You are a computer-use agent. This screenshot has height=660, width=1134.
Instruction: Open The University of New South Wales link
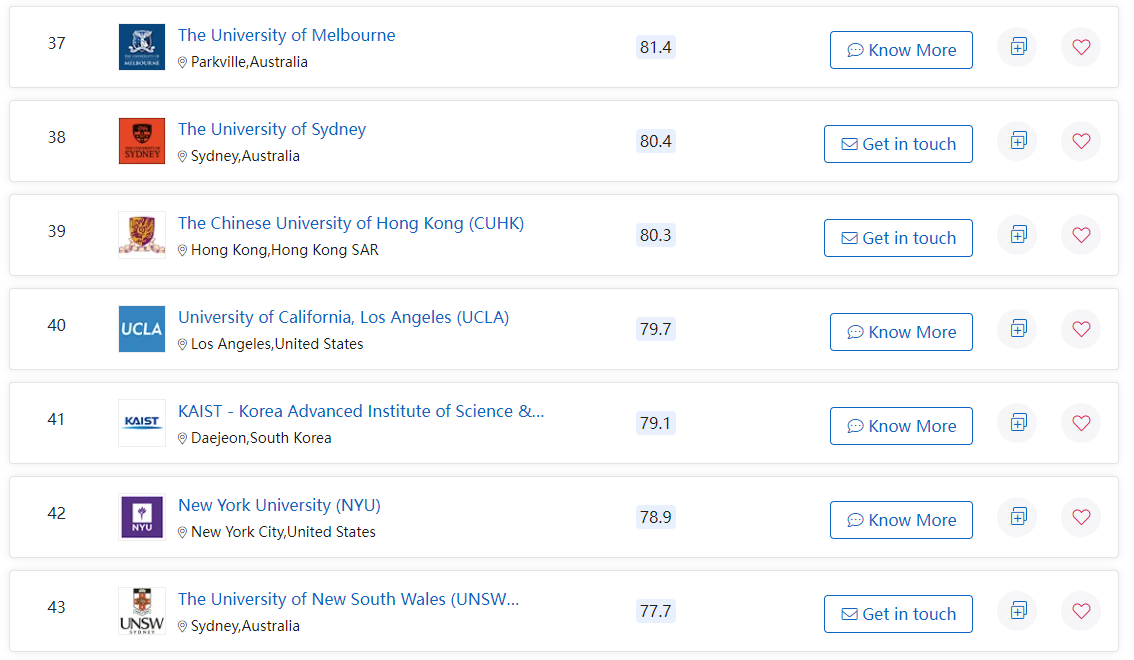[348, 599]
